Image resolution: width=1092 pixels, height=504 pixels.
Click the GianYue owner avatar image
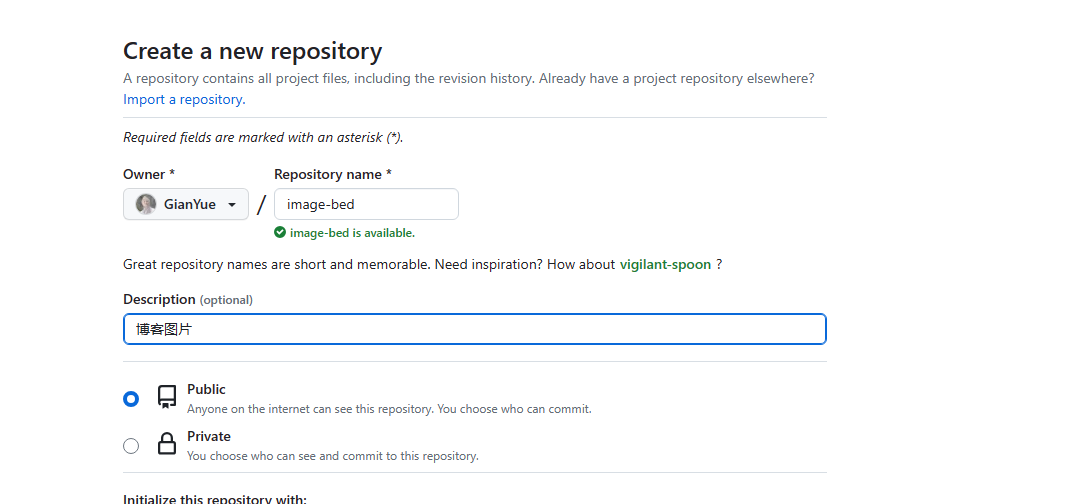point(146,204)
